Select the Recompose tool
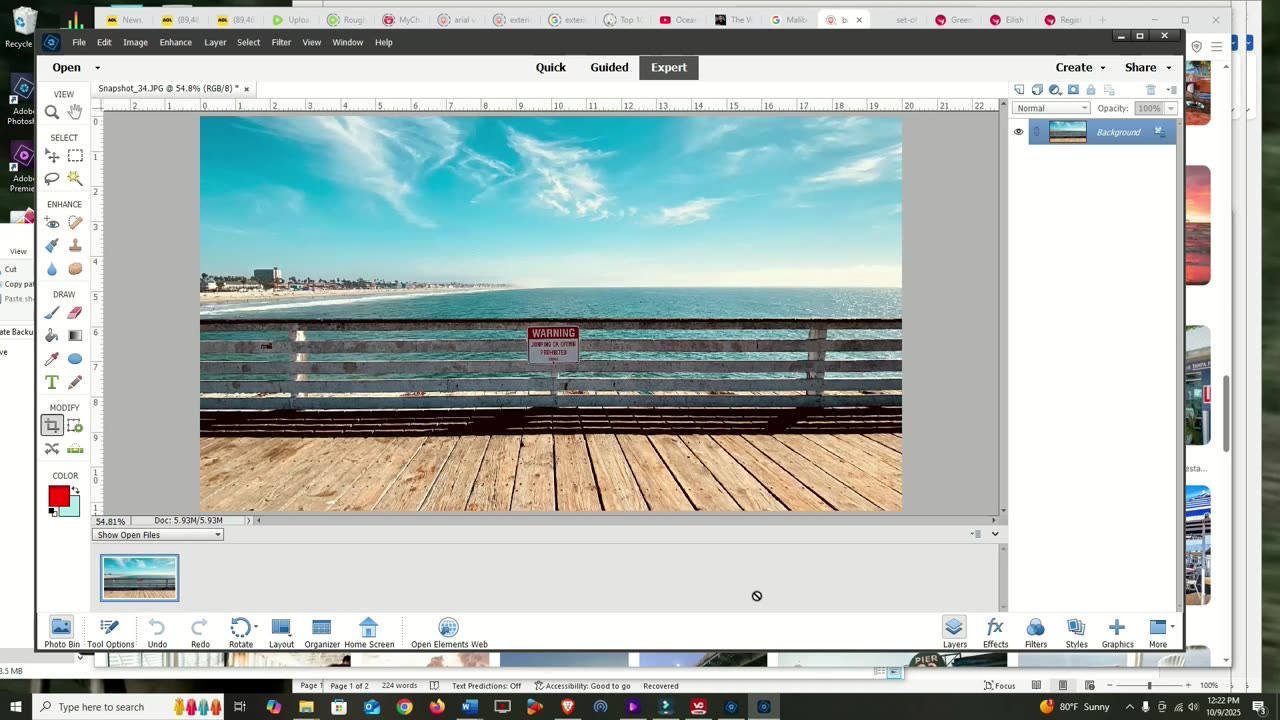Viewport: 1280px width, 720px height. click(x=75, y=426)
